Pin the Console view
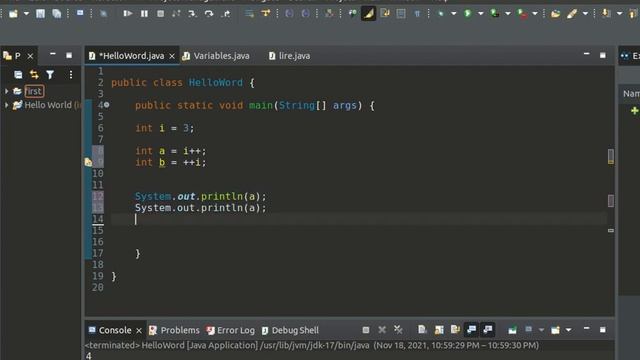The width and height of the screenshot is (640, 360). point(512,330)
